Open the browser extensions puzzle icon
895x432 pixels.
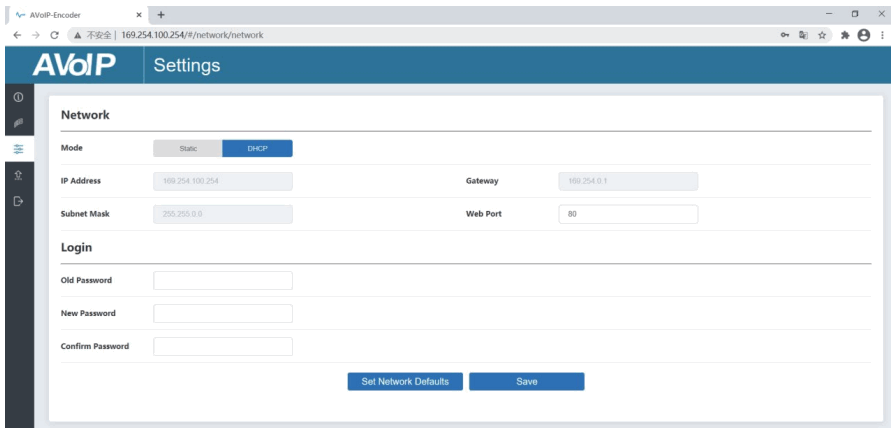coord(845,35)
